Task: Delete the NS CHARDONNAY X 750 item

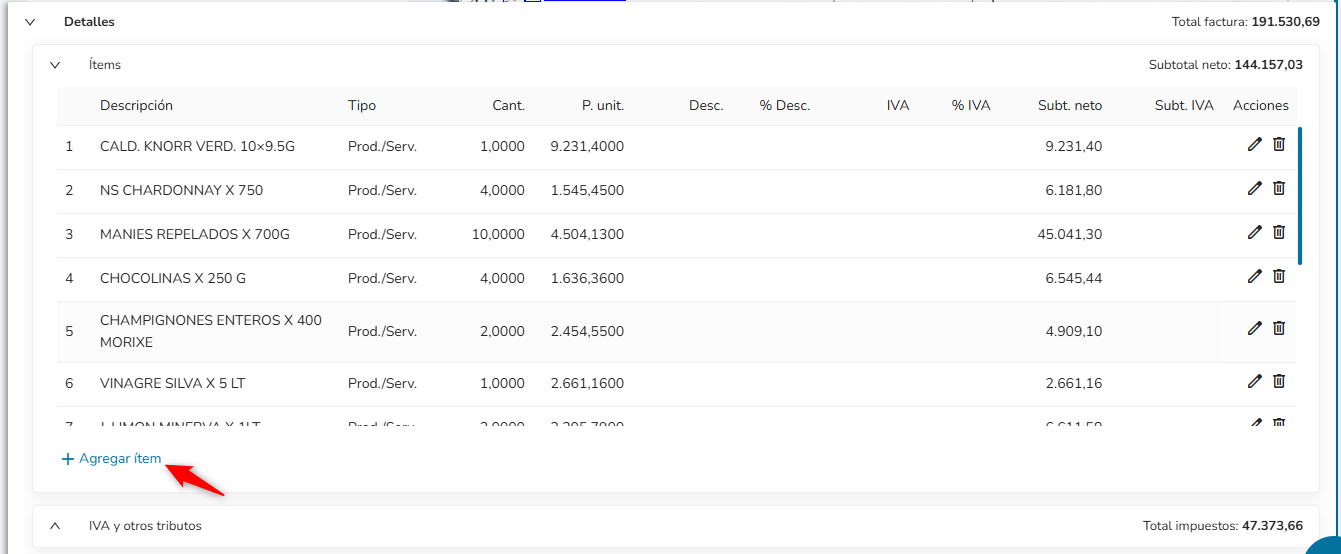Action: pyautogui.click(x=1279, y=188)
